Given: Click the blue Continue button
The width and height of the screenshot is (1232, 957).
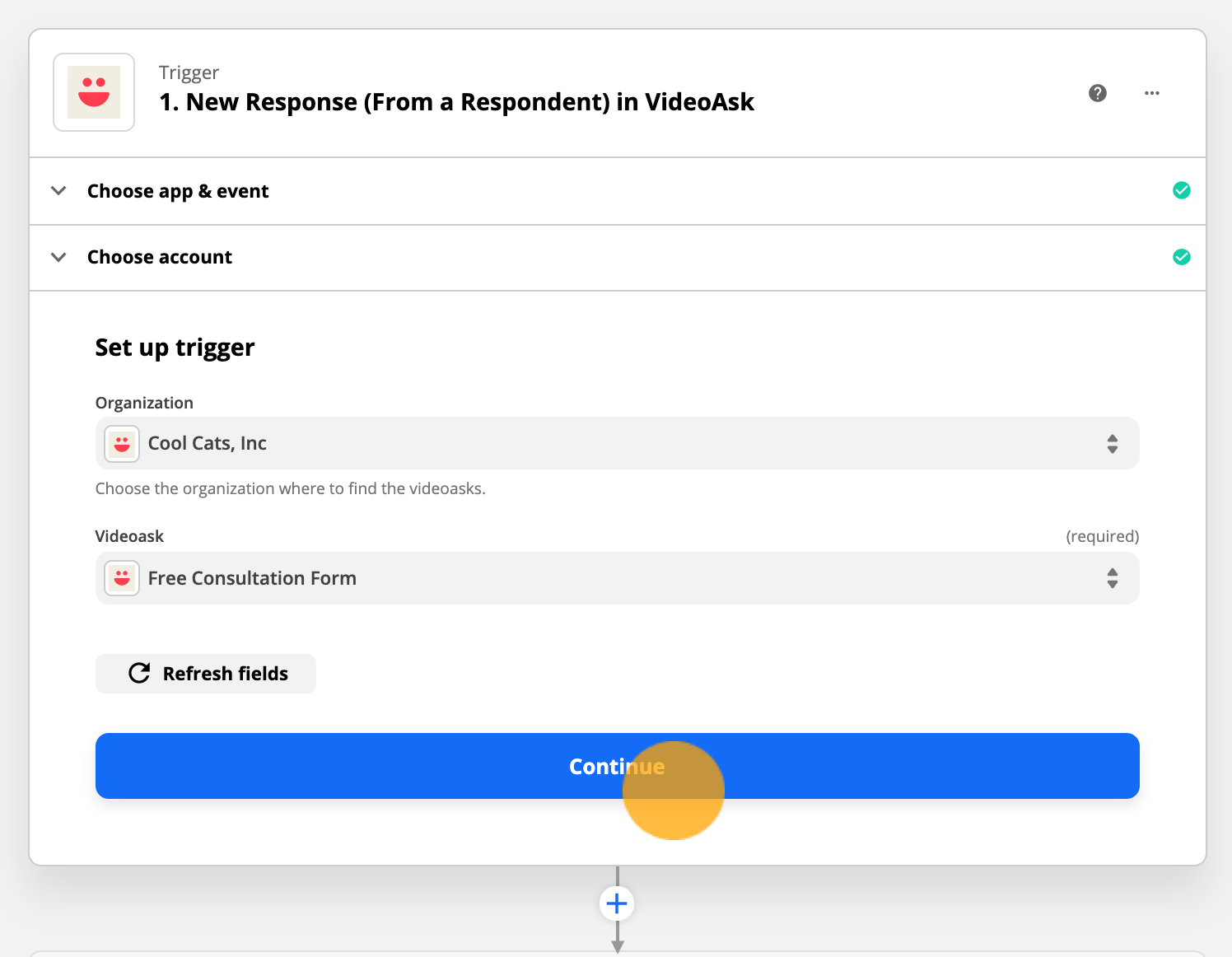Looking at the screenshot, I should point(618,766).
